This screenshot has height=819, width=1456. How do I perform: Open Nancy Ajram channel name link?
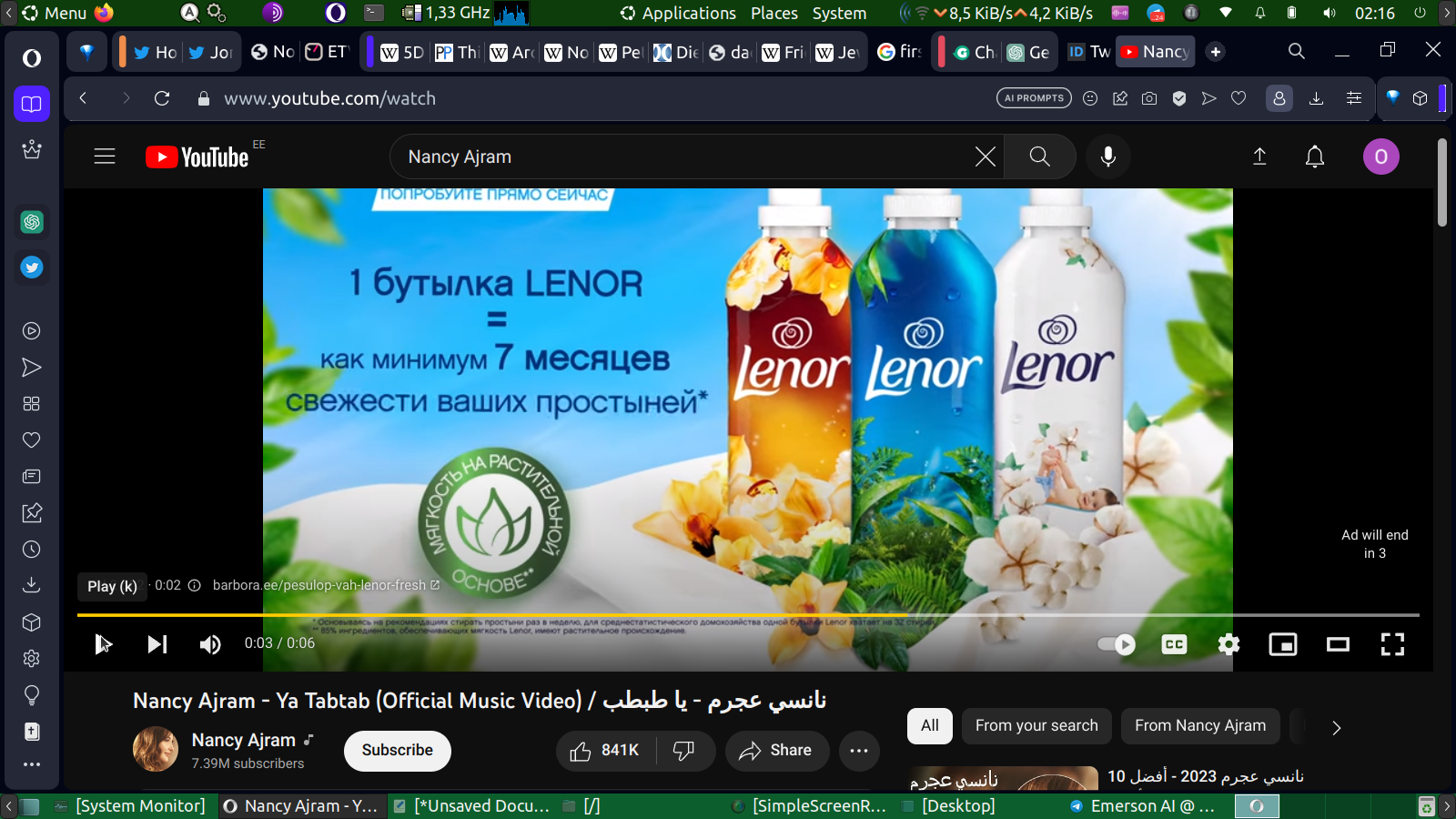[243, 740]
